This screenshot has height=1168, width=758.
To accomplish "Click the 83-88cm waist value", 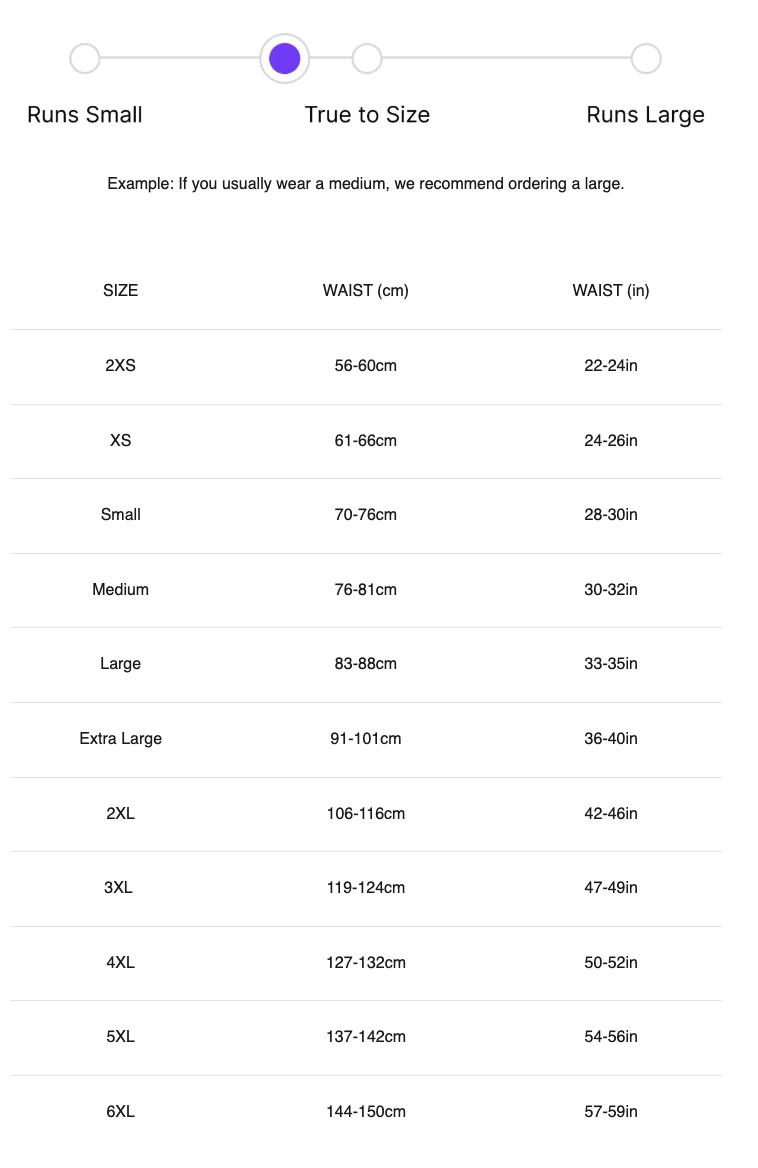I will [365, 664].
